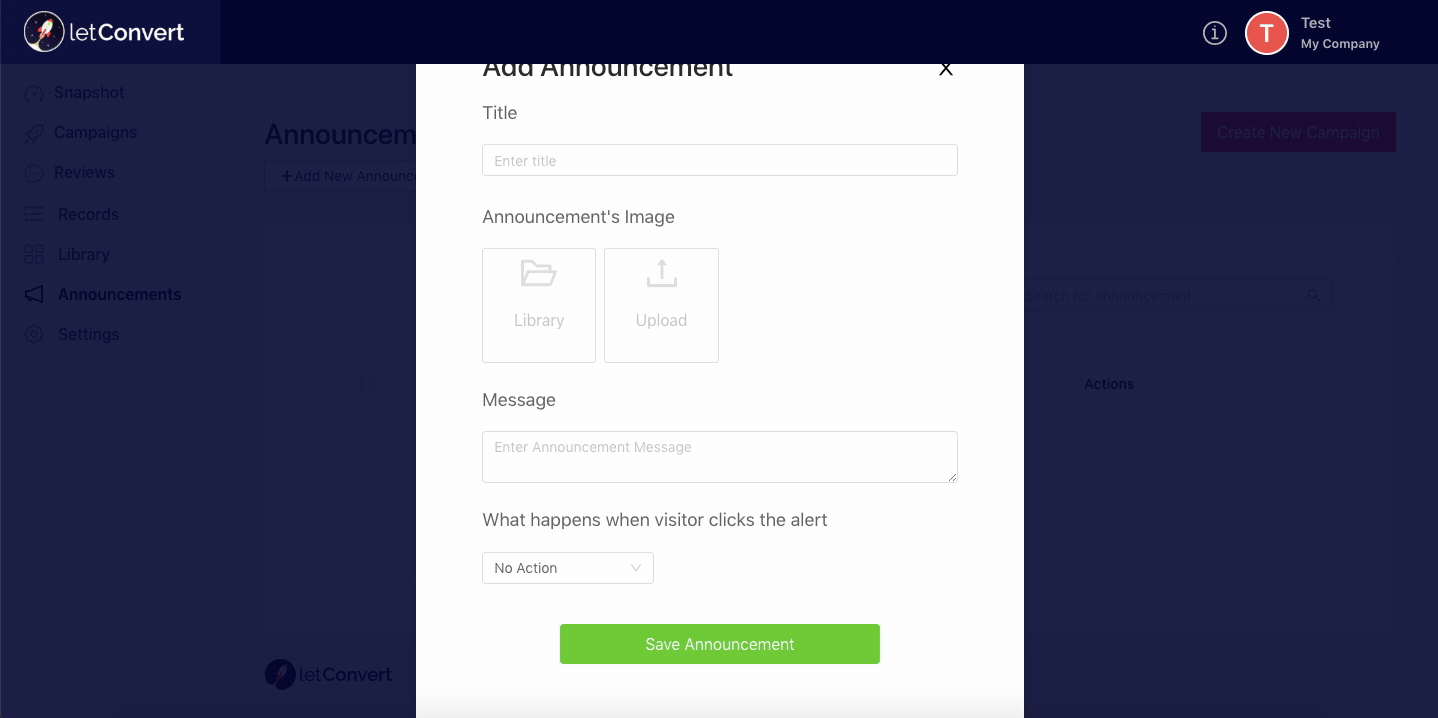Click the letConvert rocket logo

pos(43,32)
